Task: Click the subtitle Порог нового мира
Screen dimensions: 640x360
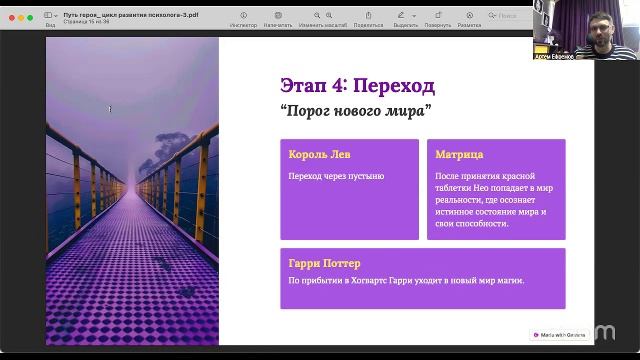Action: 356,111
